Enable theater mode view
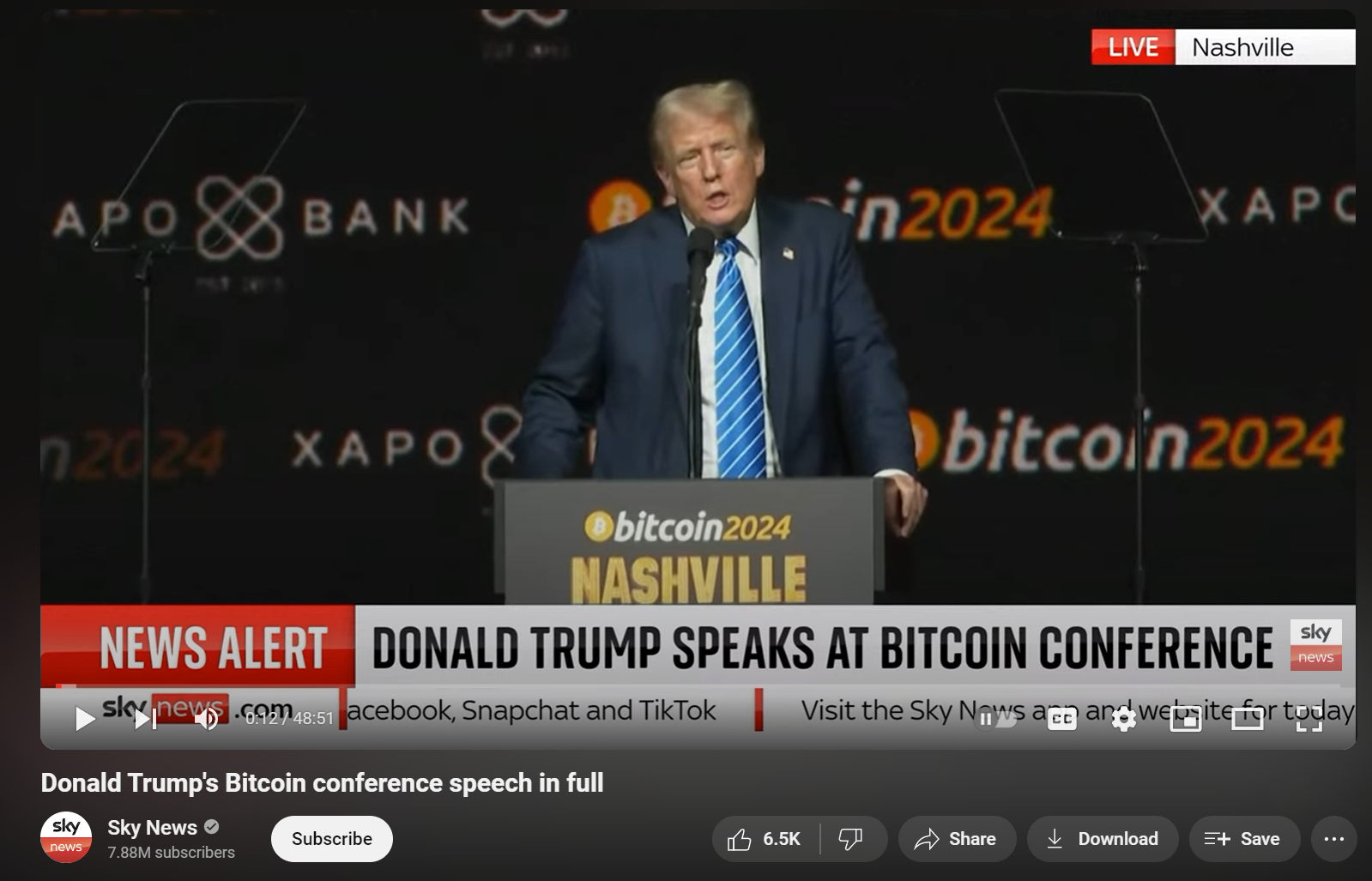 coord(1248,719)
